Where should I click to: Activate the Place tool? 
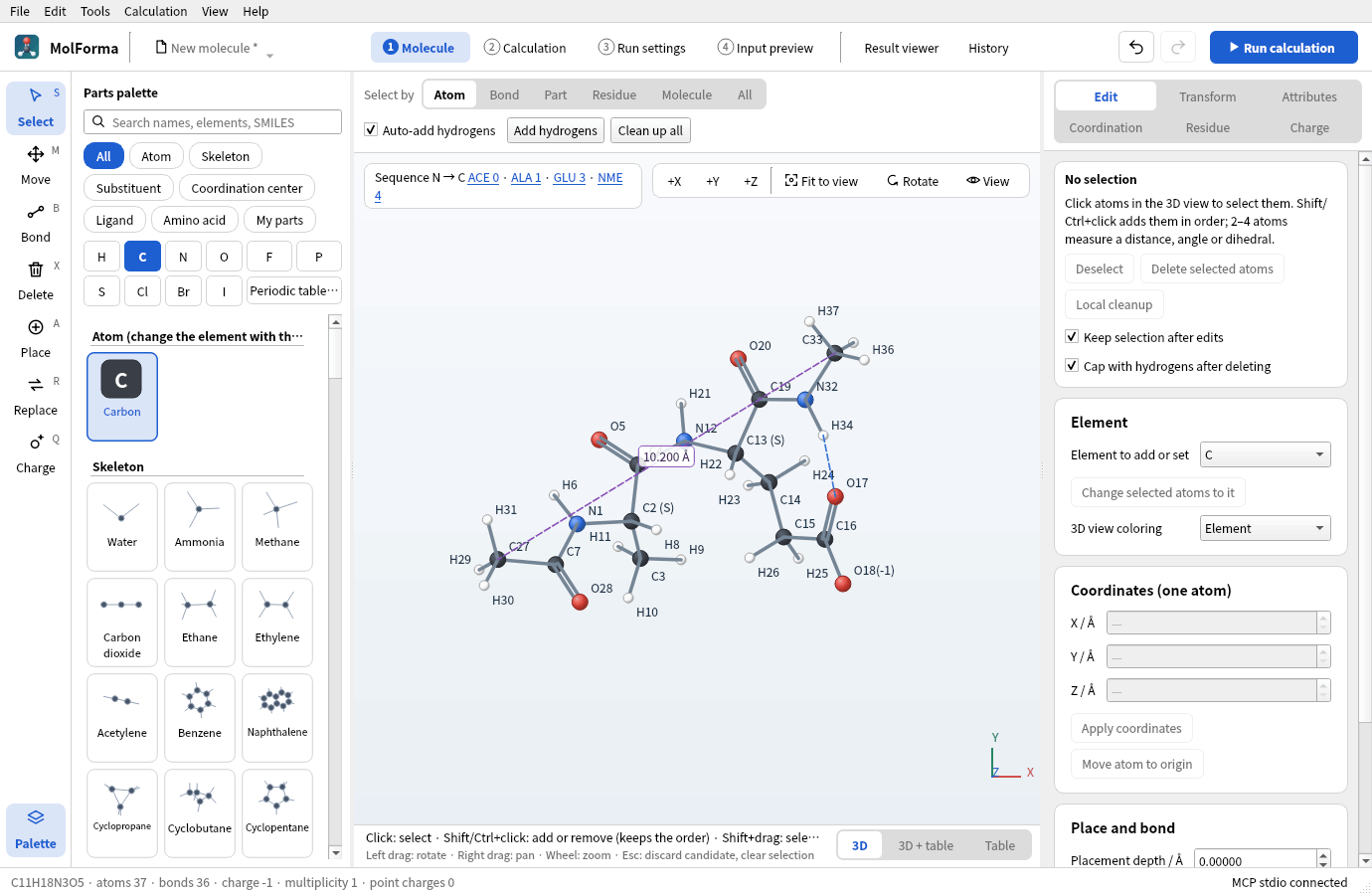coord(36,338)
